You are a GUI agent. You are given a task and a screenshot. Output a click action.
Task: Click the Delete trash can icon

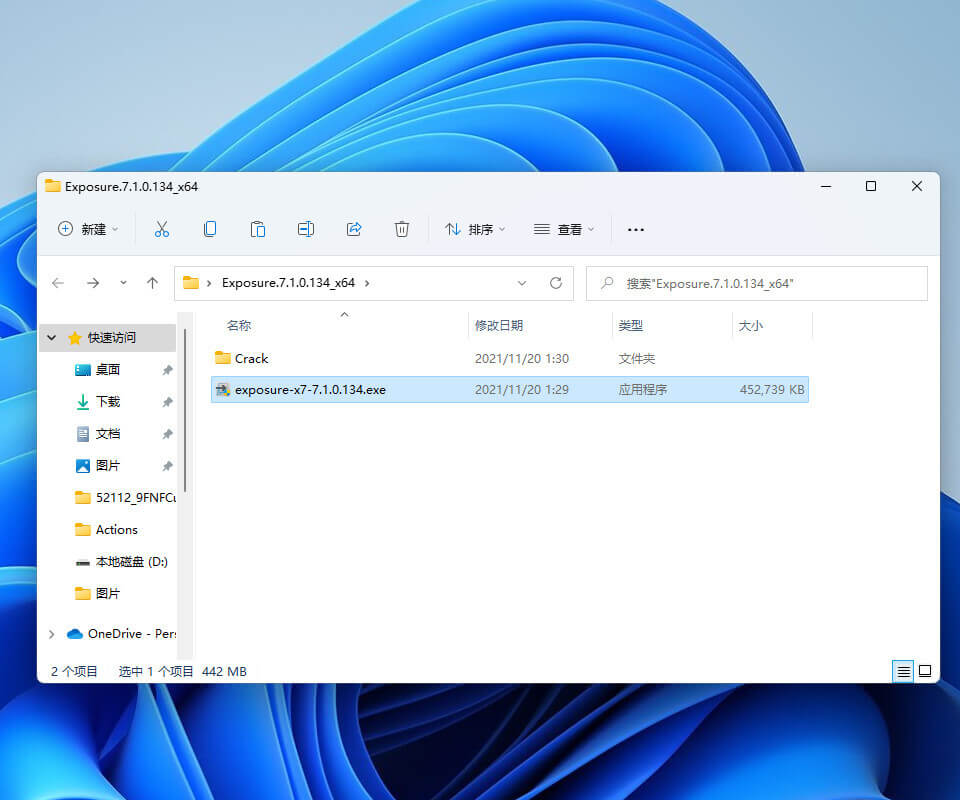click(402, 229)
